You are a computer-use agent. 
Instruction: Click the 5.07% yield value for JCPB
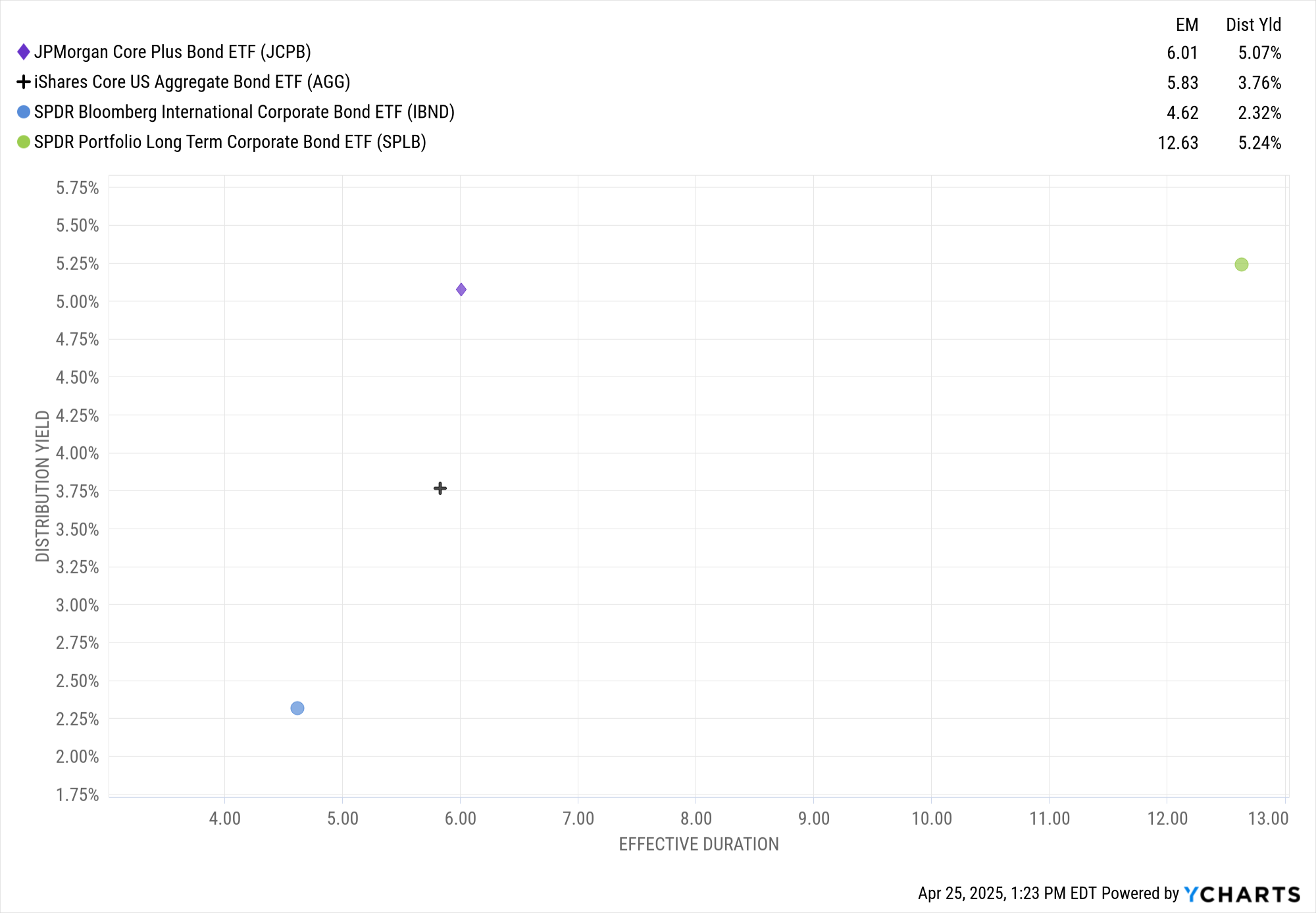(x=1259, y=53)
